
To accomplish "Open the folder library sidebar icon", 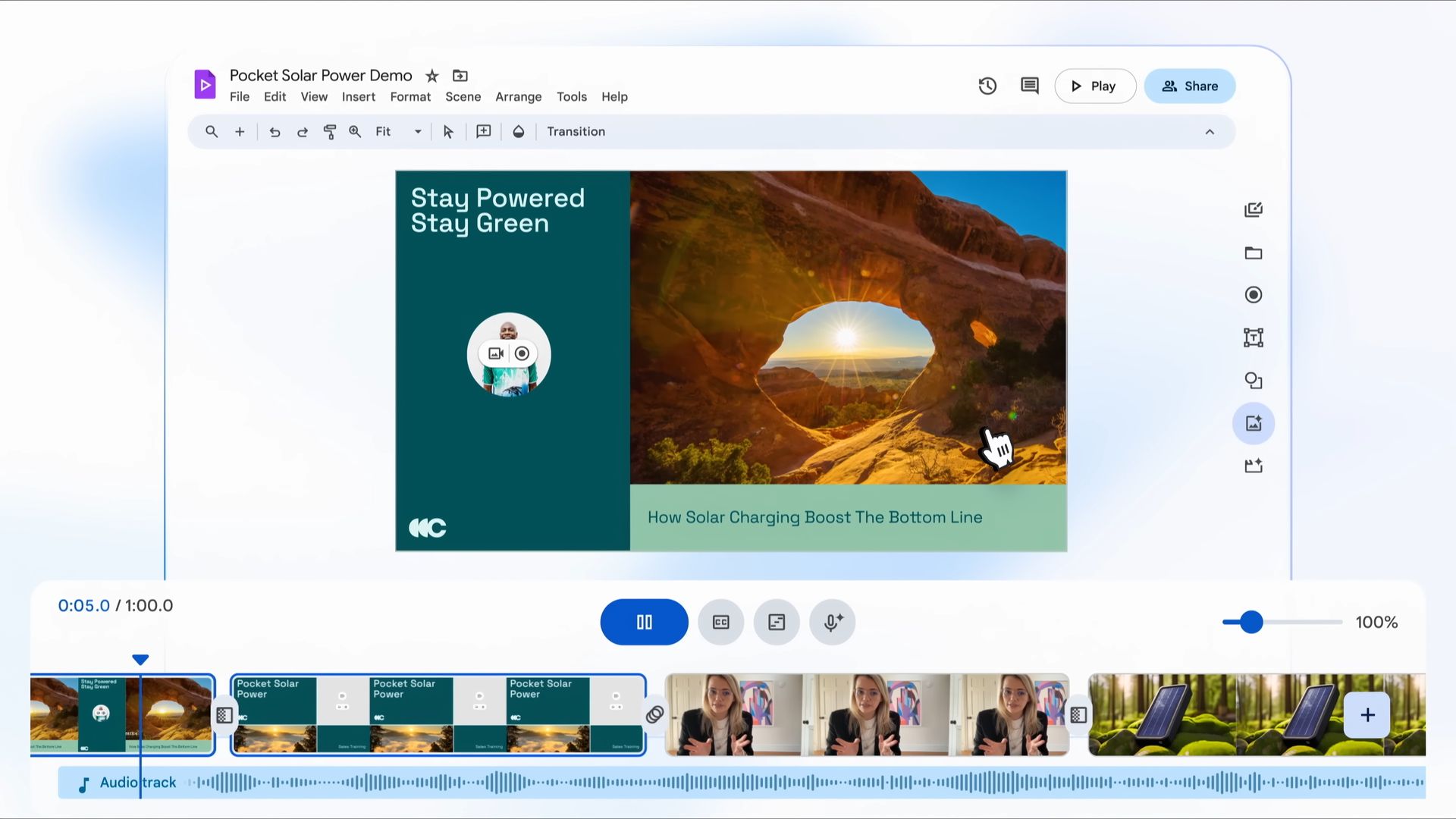I will click(x=1253, y=253).
